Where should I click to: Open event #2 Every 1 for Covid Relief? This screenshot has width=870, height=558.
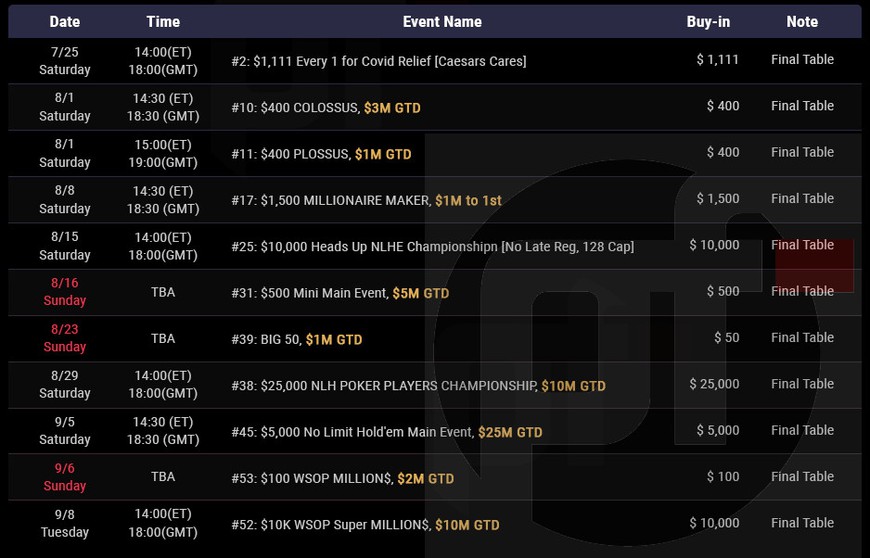378,61
